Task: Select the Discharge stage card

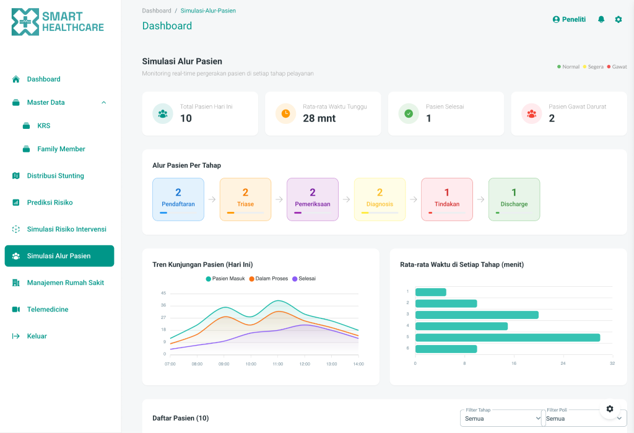Action: (x=514, y=199)
